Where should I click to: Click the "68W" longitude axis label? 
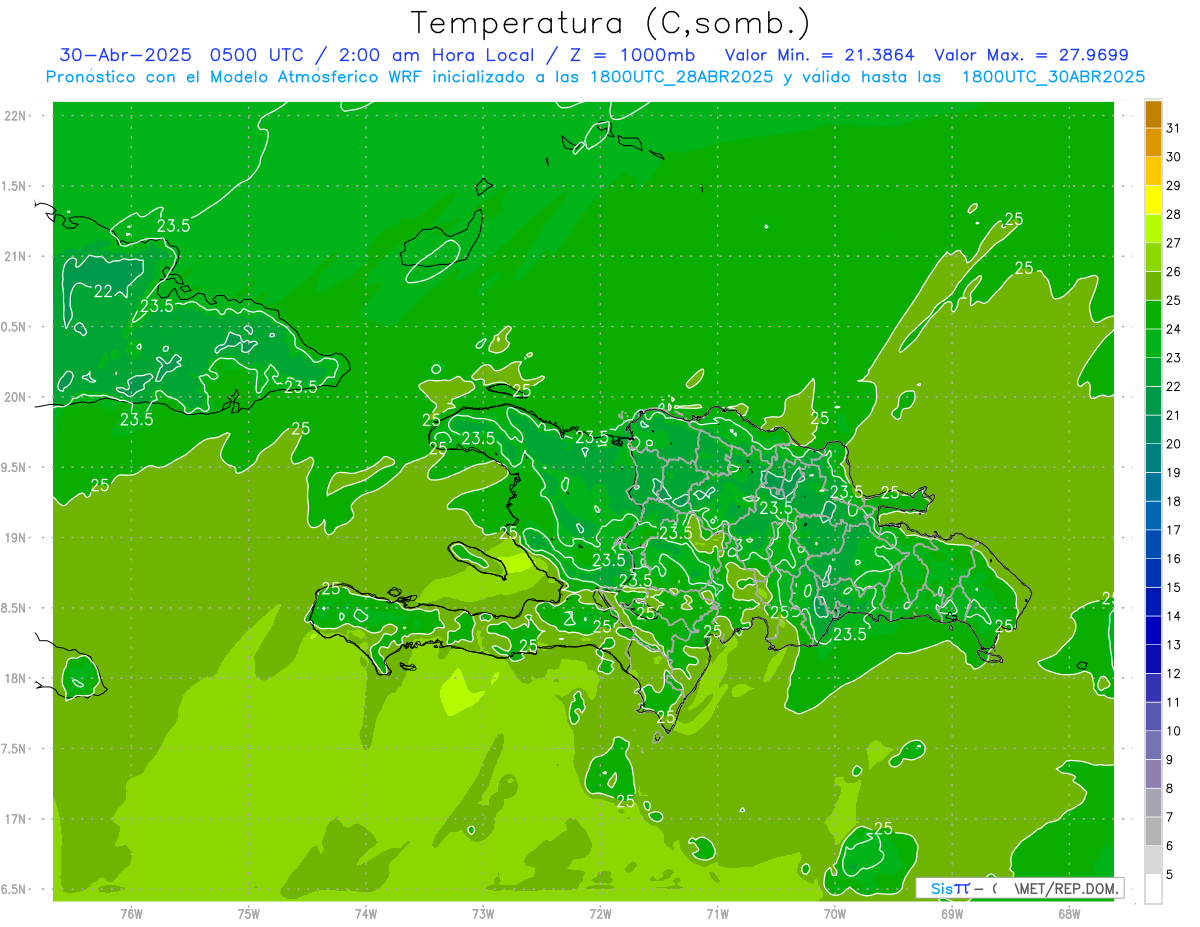tap(1069, 913)
